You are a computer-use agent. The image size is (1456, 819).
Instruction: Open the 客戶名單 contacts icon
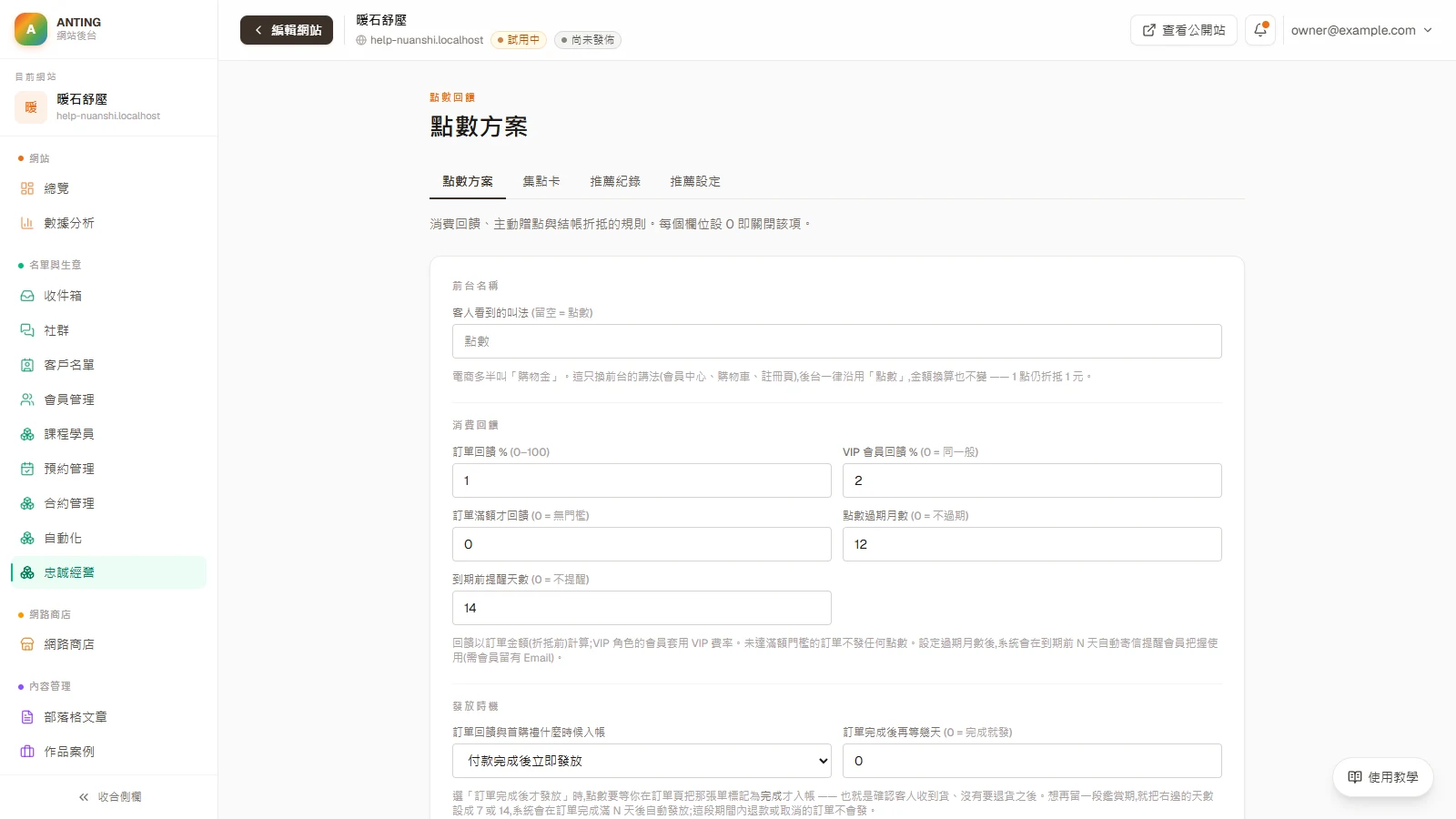pos(27,365)
